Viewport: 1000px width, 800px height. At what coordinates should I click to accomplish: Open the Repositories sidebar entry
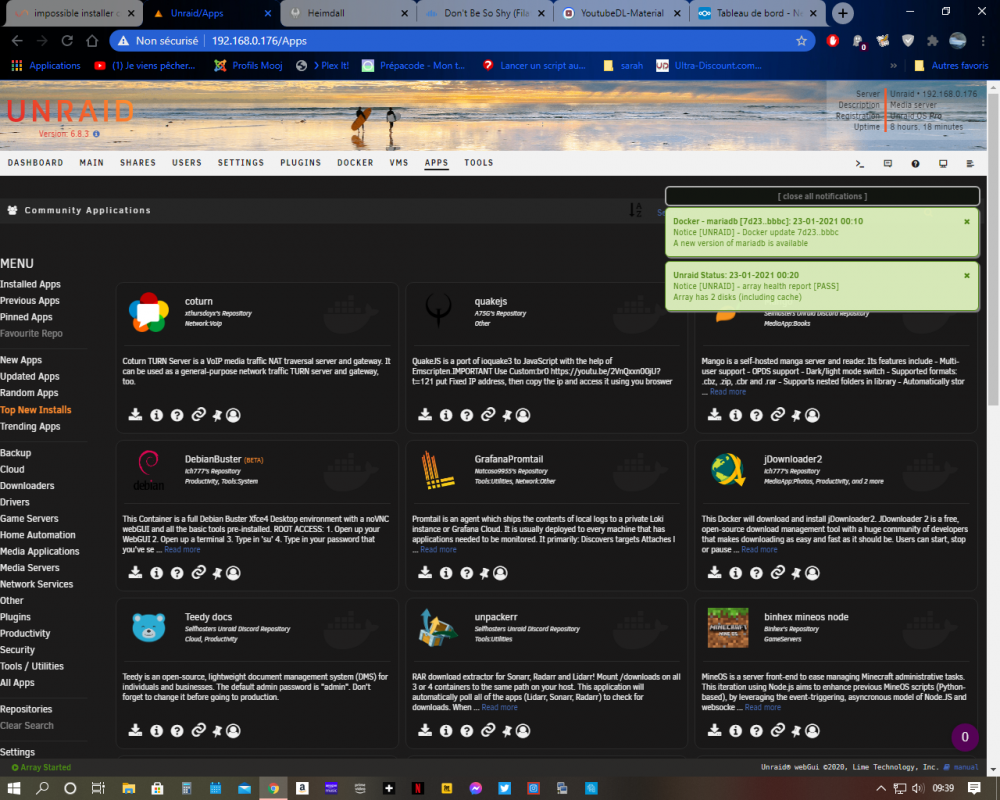click(x=26, y=709)
